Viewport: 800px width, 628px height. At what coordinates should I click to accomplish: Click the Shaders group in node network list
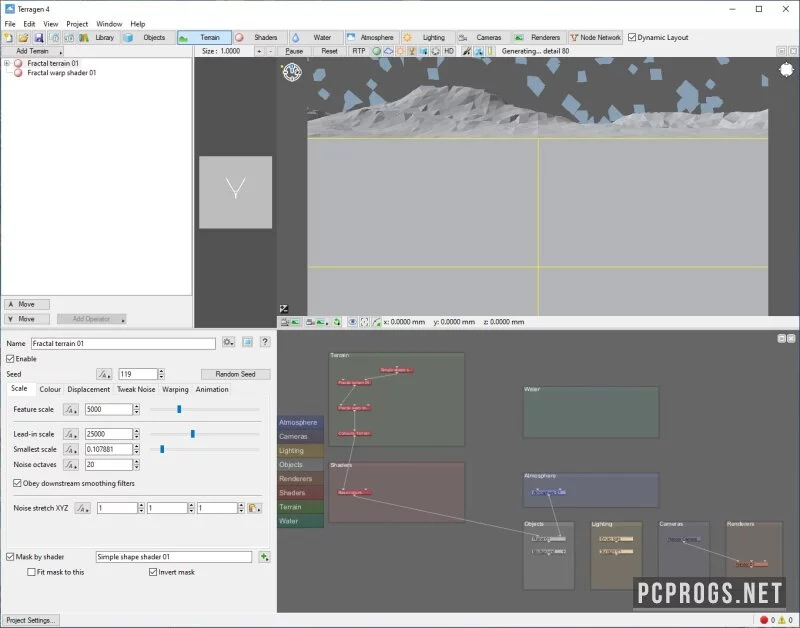(301, 493)
